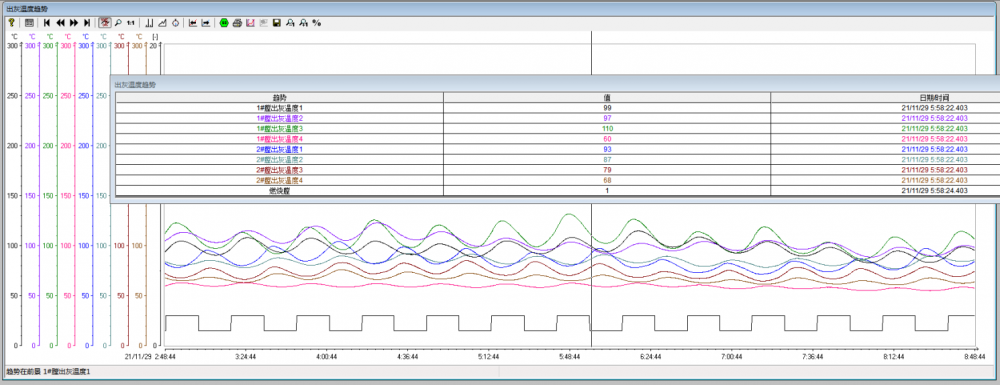This screenshot has height=385, width=1000.
Task: Activate the zoom area magnifier
Action: (118, 23)
